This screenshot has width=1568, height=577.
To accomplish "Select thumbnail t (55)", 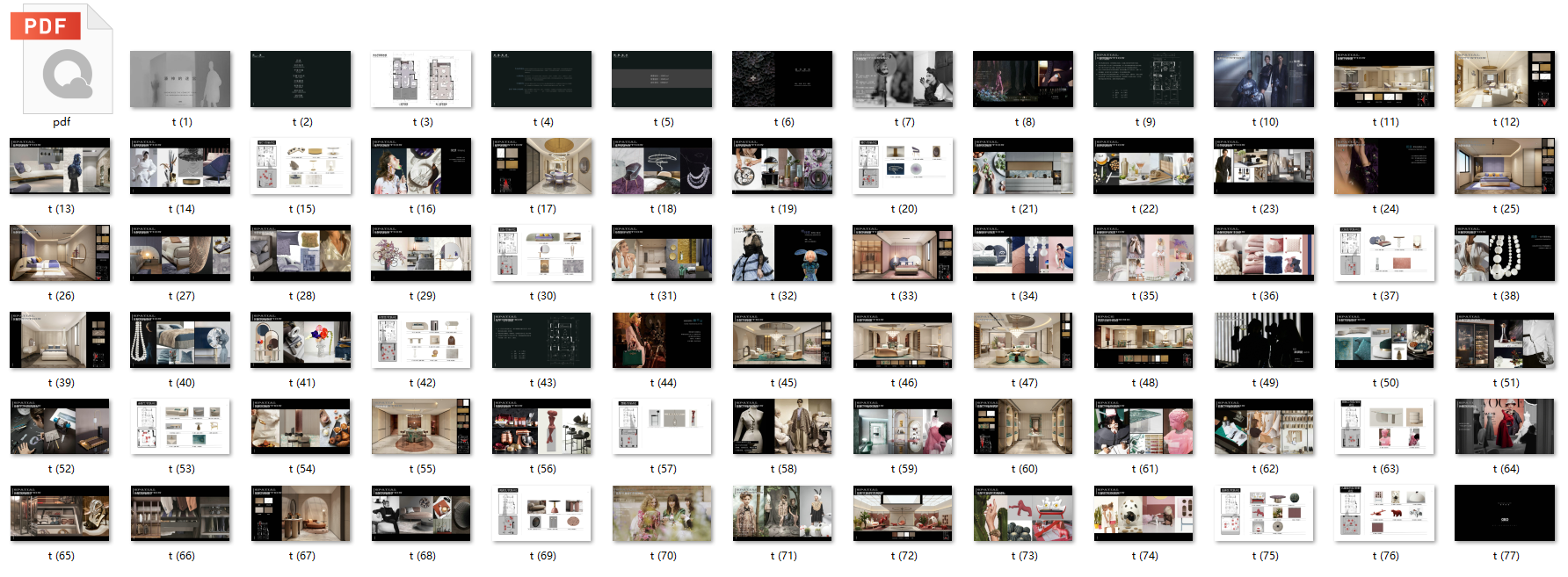I will [x=421, y=426].
